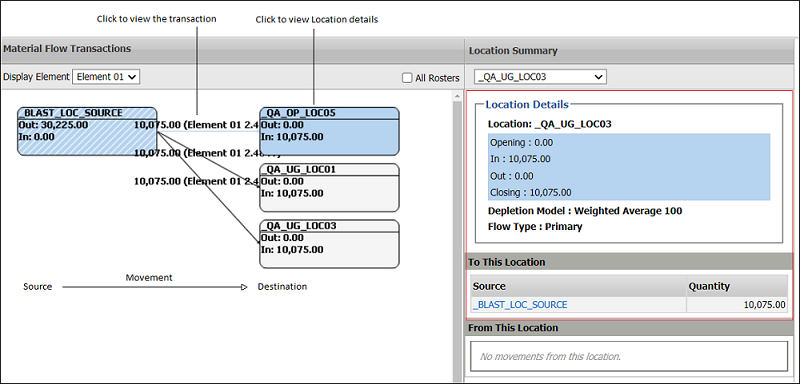Click Out: 30,225.00 in the source node
The image size is (800, 384).
point(53,124)
